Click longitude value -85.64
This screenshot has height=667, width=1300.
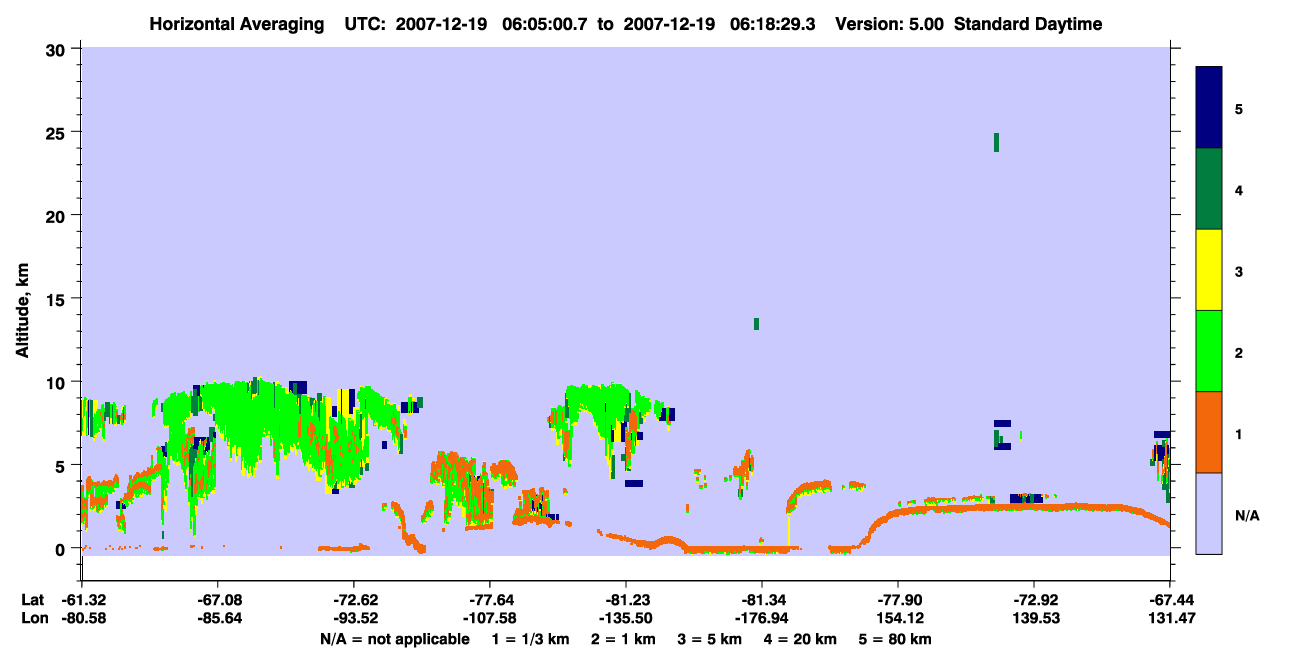click(x=217, y=618)
